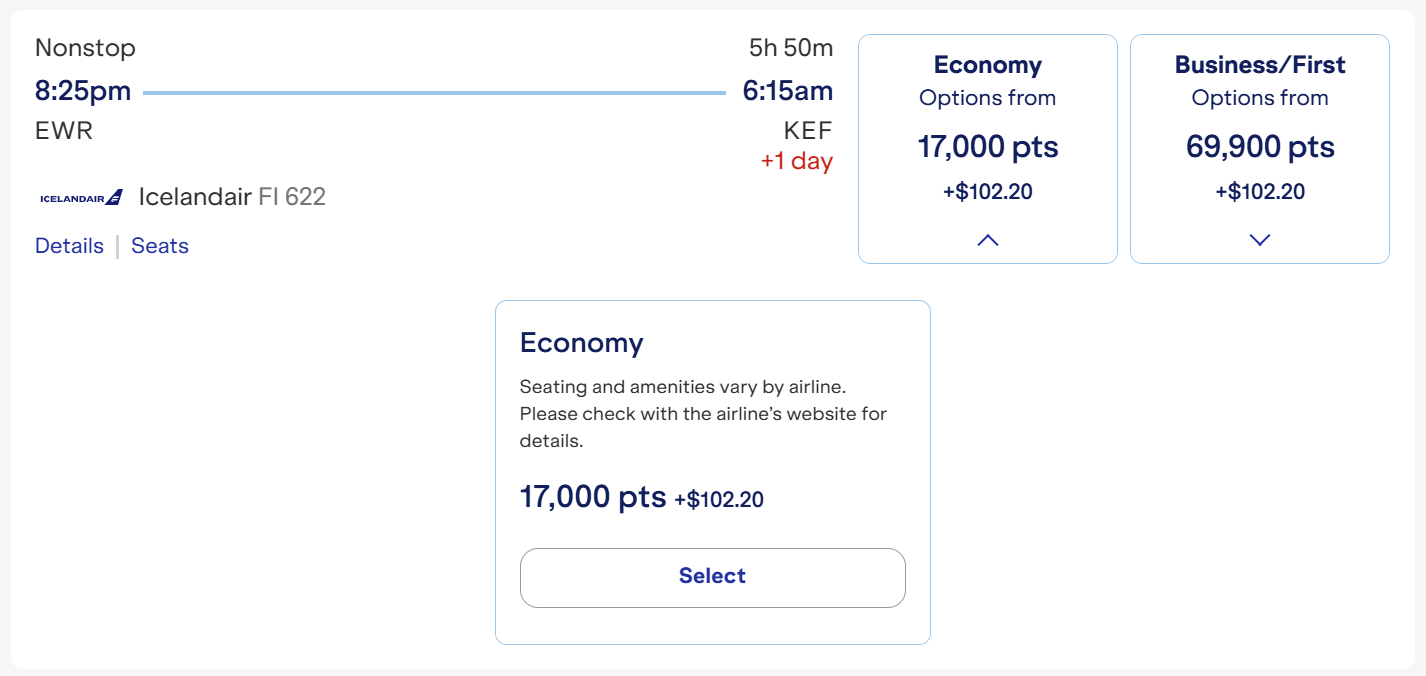Open Details link for Icelandair FI 622

68,245
